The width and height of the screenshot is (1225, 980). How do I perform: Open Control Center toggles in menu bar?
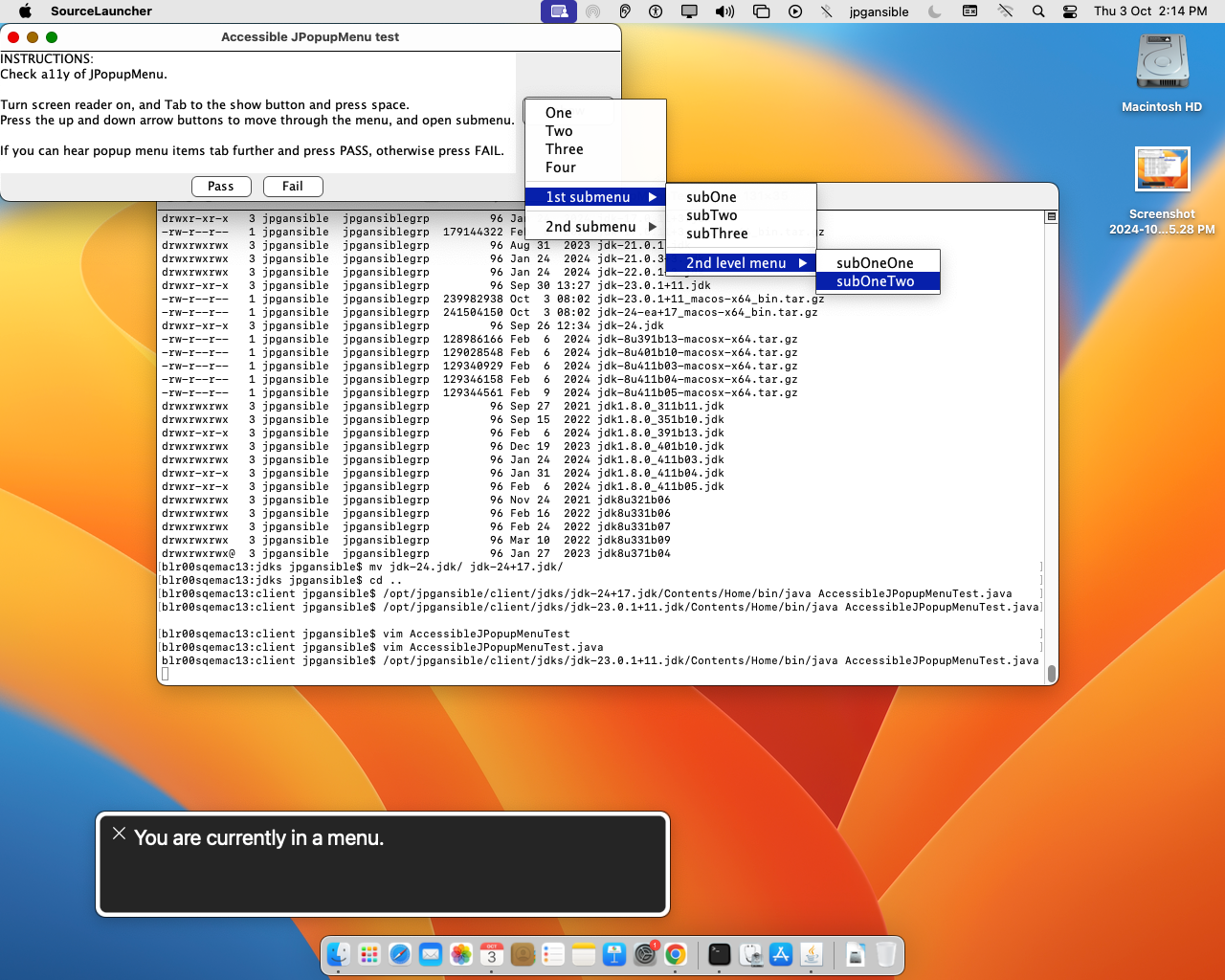(1070, 11)
